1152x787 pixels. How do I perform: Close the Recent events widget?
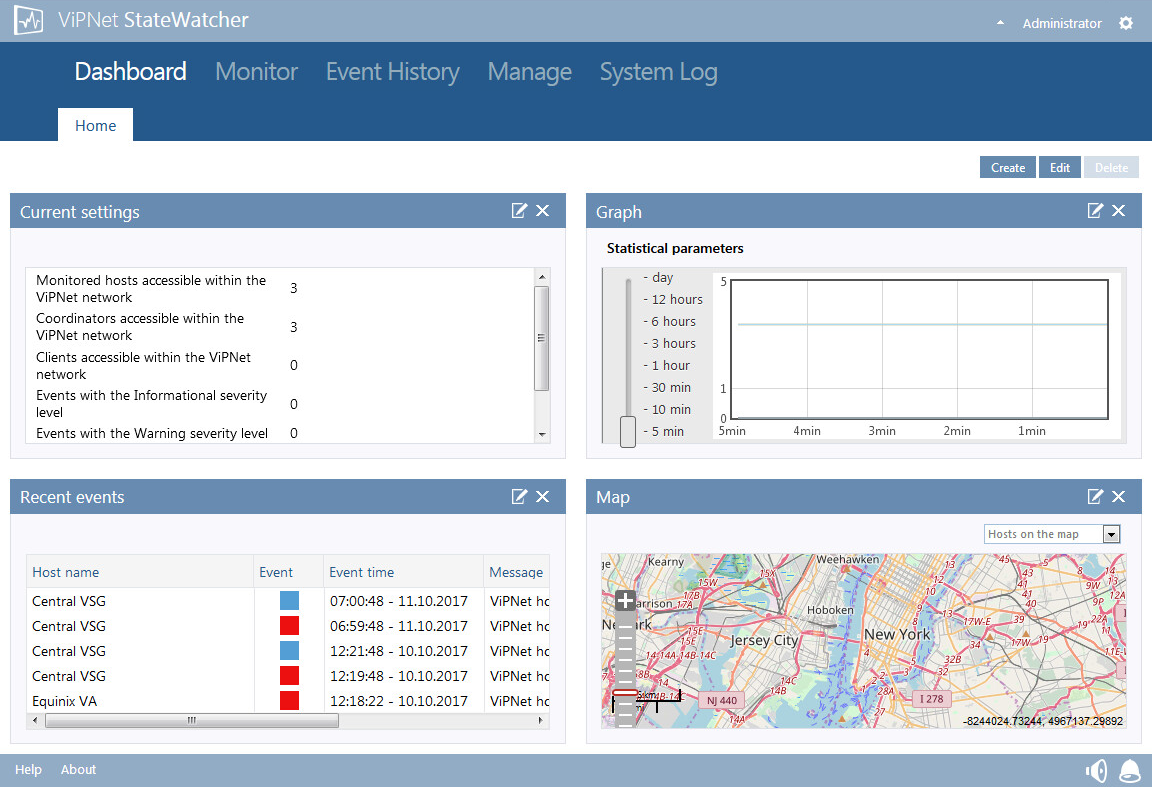542,497
